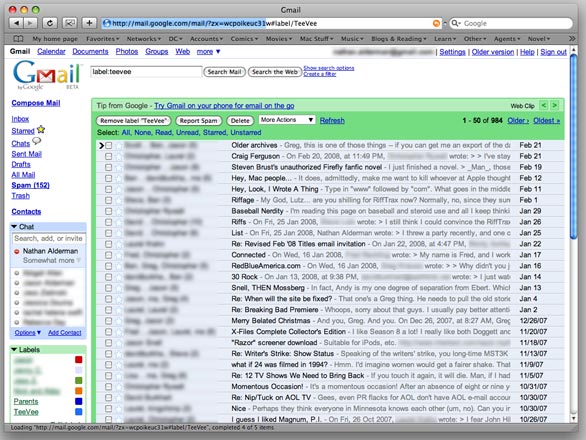The width and height of the screenshot is (586, 440).
Task: Click the orange RSS icon in address bar
Action: (x=436, y=23)
